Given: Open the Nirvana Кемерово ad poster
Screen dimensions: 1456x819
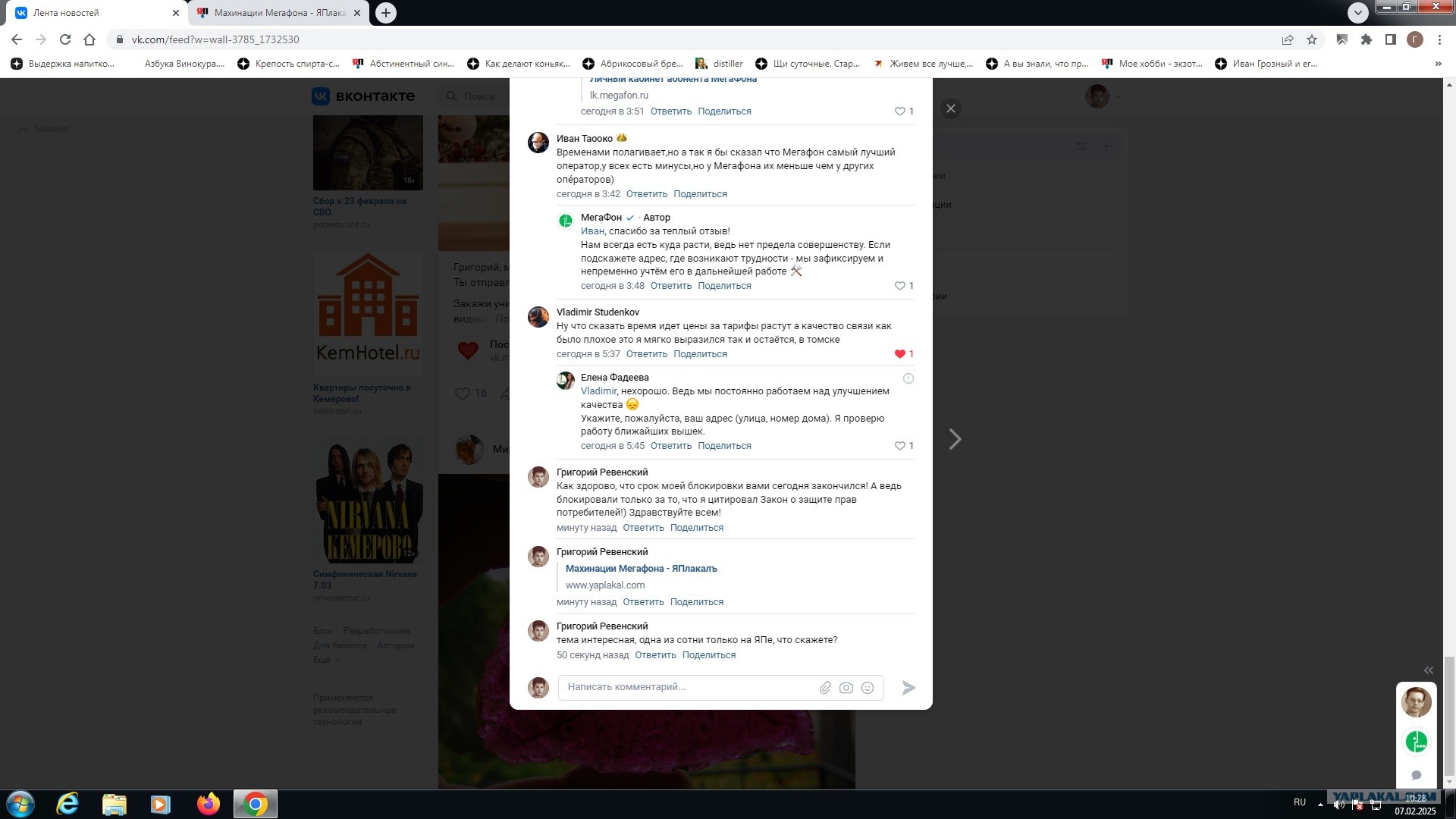Looking at the screenshot, I should coord(368,501).
